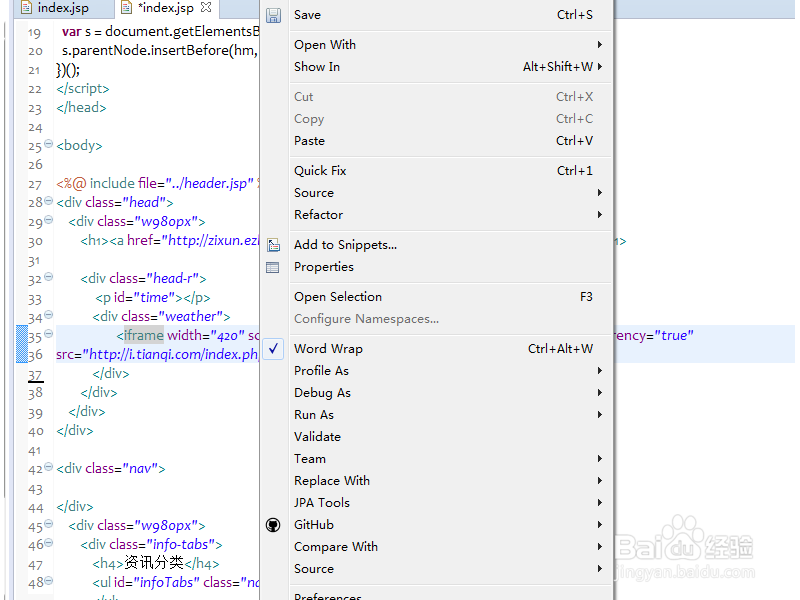The image size is (800, 600).
Task: Click the tianqi.com src URL on line 36
Action: click(x=171, y=355)
